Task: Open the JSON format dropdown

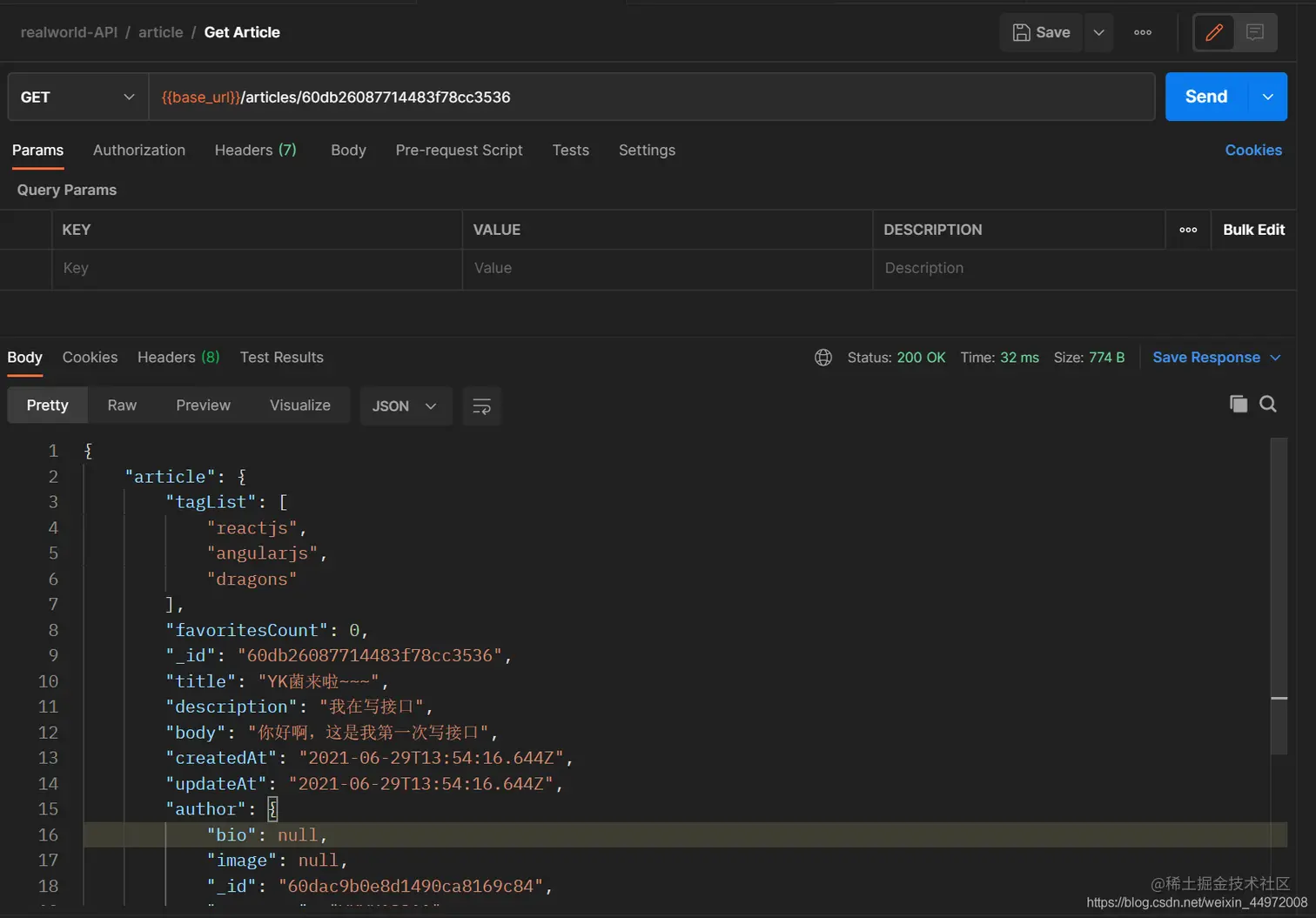Action: (x=406, y=406)
